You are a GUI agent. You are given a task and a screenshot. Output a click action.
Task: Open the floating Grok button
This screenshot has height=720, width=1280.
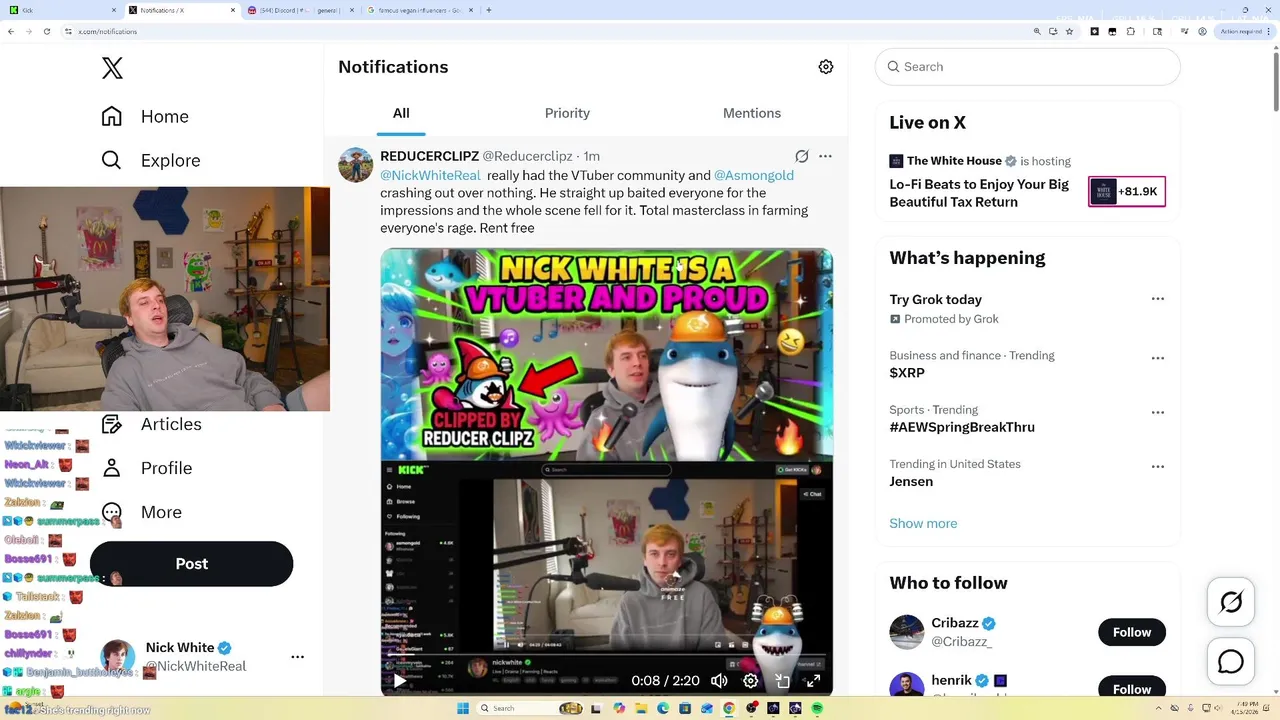1231,602
